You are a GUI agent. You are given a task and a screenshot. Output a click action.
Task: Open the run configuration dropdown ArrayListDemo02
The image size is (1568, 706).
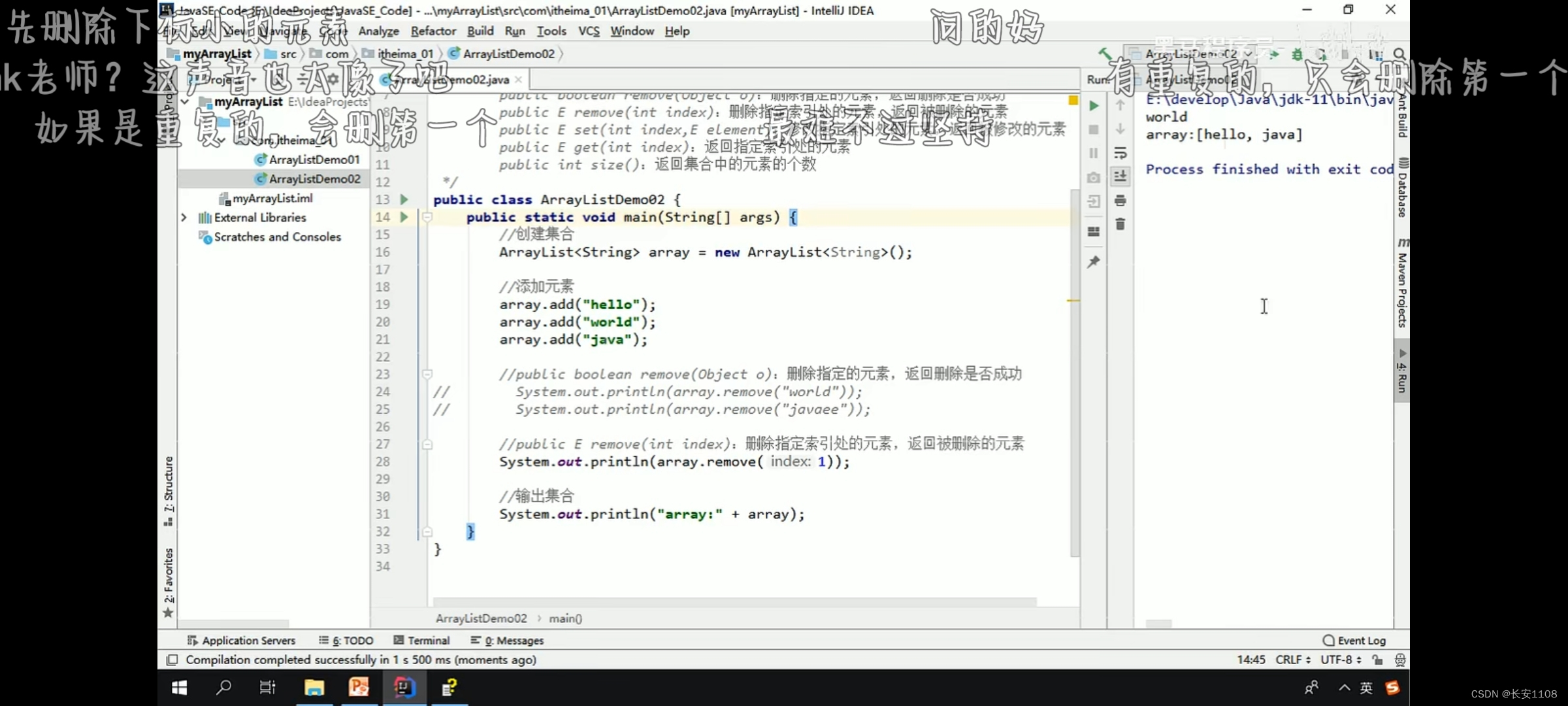pyautogui.click(x=1191, y=54)
